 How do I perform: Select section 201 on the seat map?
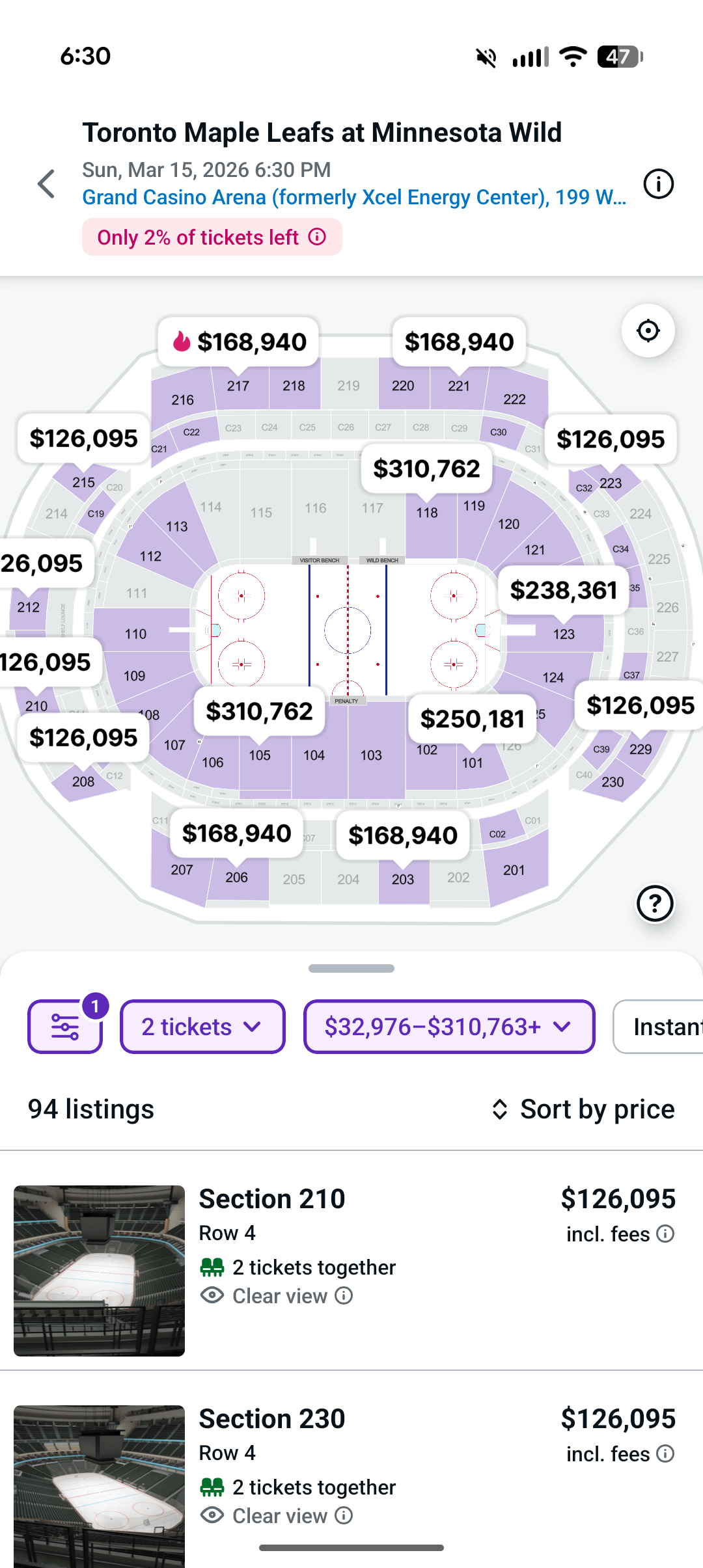tap(514, 870)
